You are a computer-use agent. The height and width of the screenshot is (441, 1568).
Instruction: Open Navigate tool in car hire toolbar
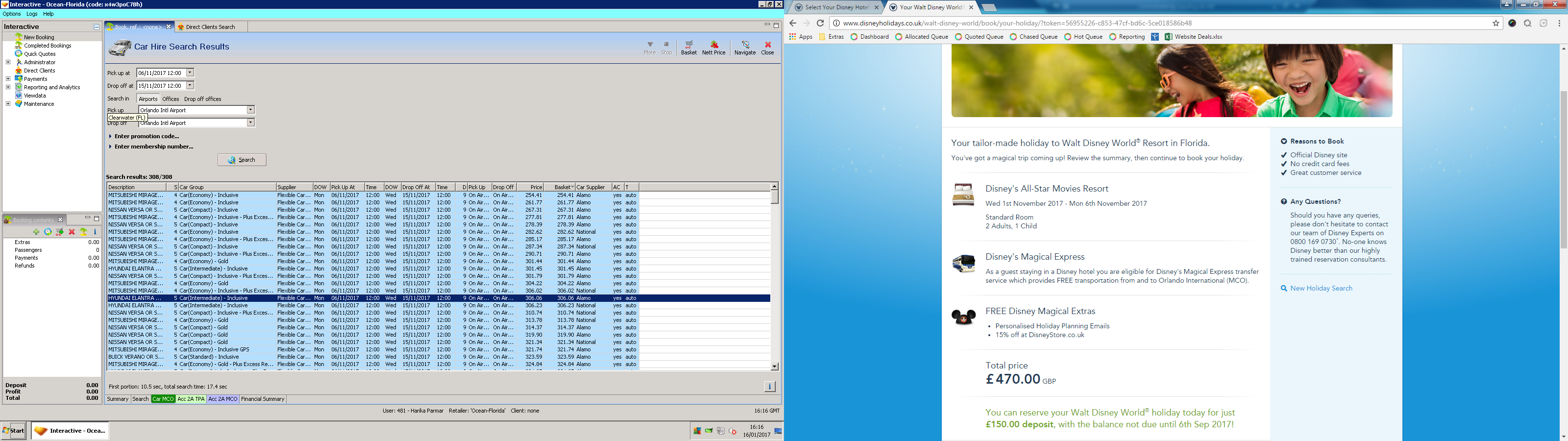point(744,48)
